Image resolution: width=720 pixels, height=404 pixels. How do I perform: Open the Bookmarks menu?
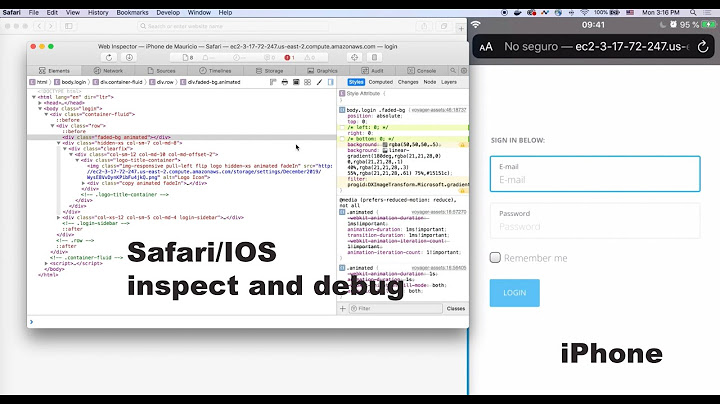point(132,12)
